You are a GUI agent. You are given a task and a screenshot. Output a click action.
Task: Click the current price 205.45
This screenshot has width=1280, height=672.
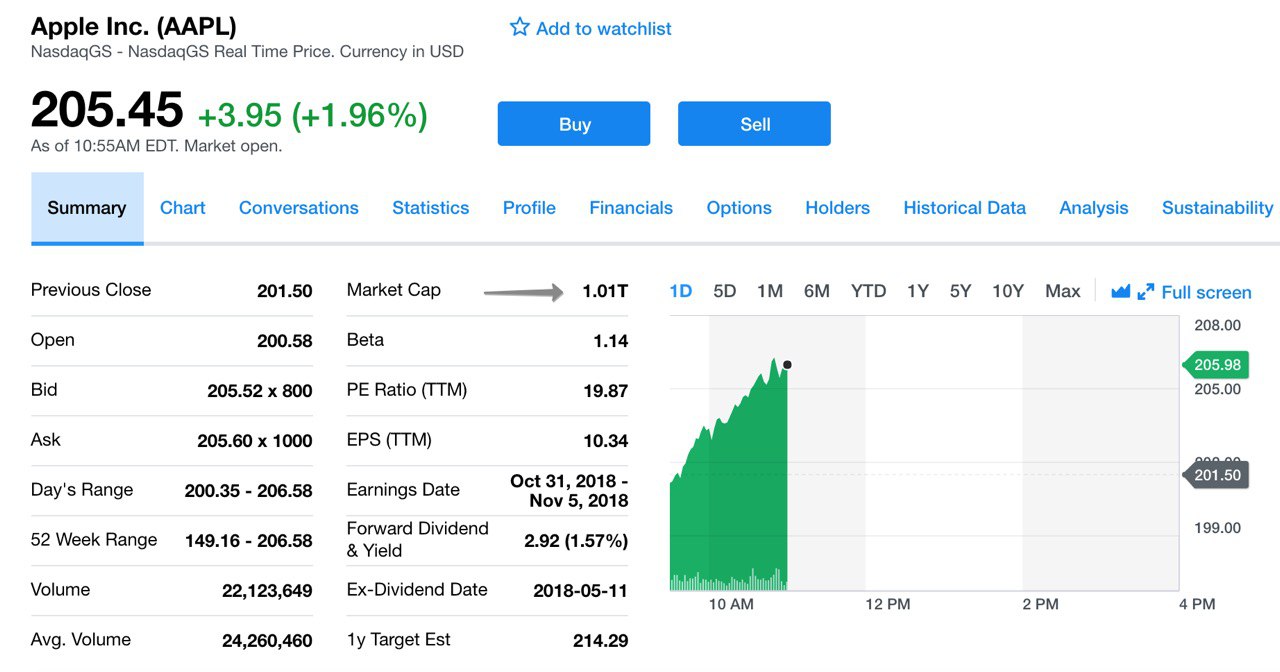click(107, 110)
